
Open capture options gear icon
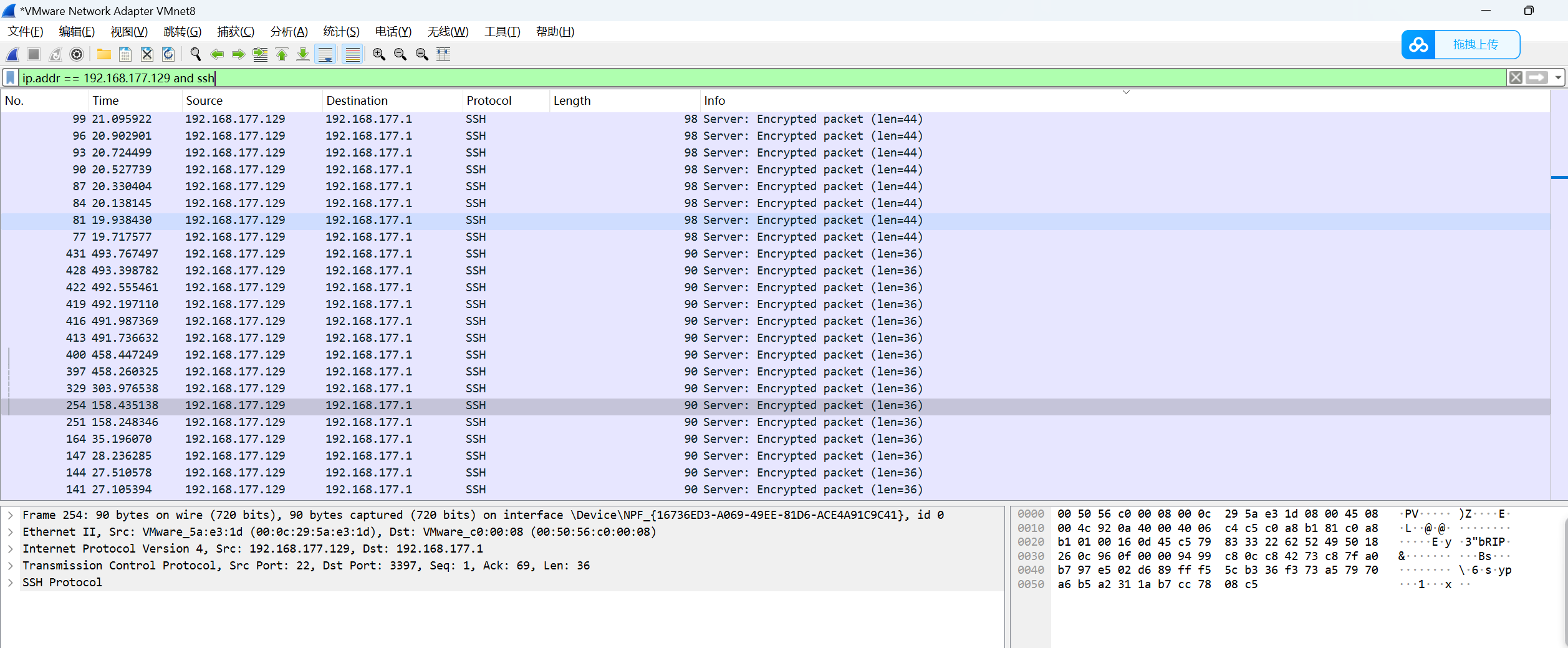coord(77,54)
